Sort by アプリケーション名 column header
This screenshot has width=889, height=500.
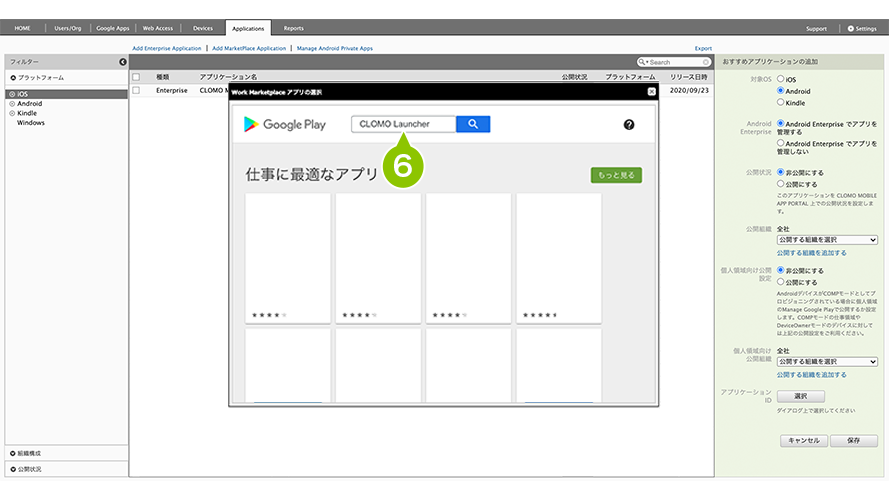coord(228,77)
